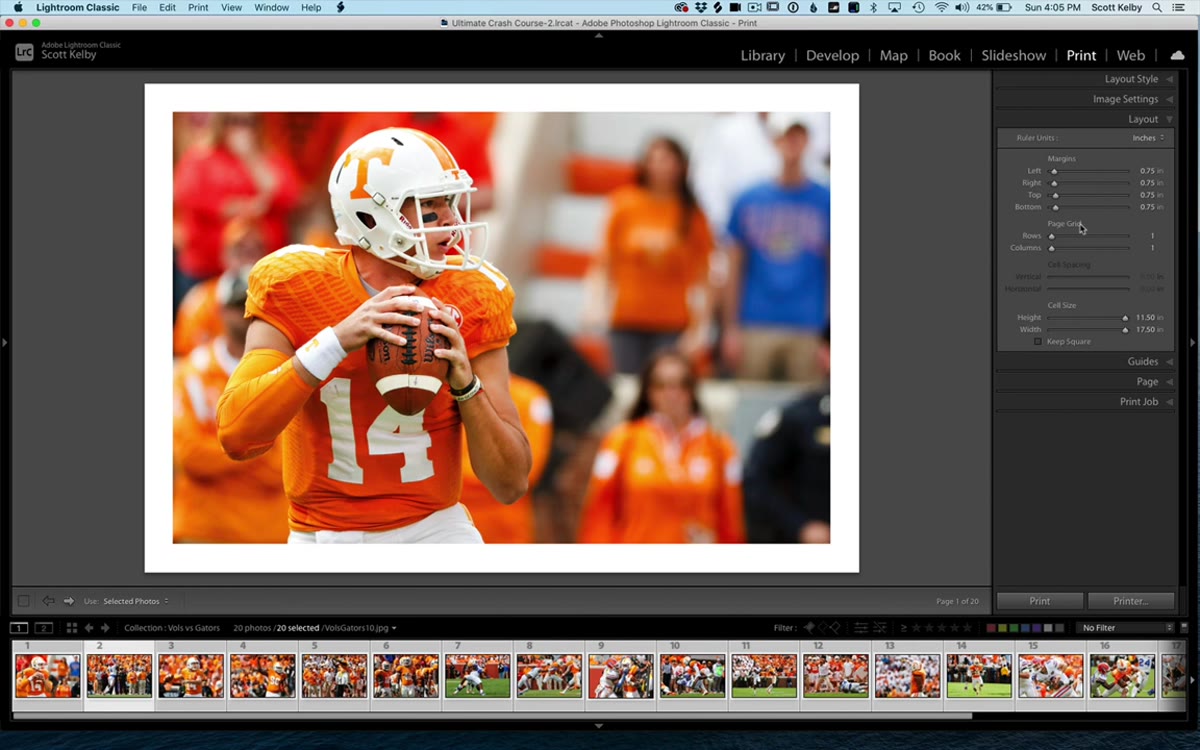The height and width of the screenshot is (750, 1200).
Task: Enable the Keep Square checkbox
Action: click(x=1038, y=341)
